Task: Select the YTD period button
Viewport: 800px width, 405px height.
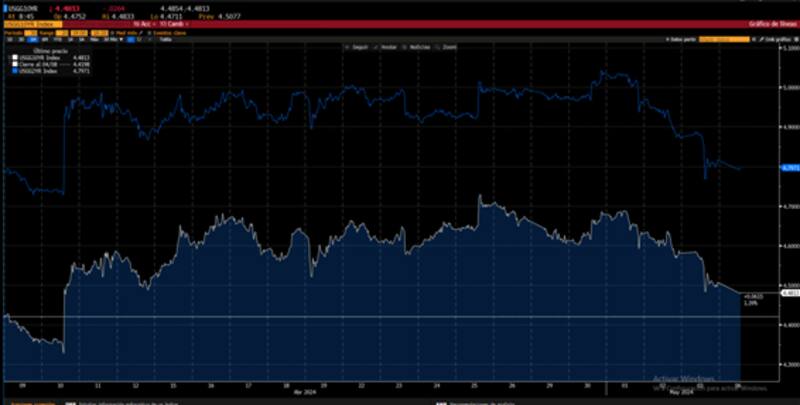Action: click(x=55, y=39)
